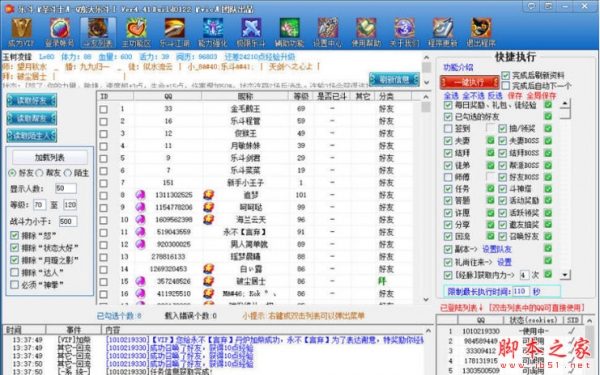Select the 帮友 radio button
Screen dimensions: 600x375
39,173
